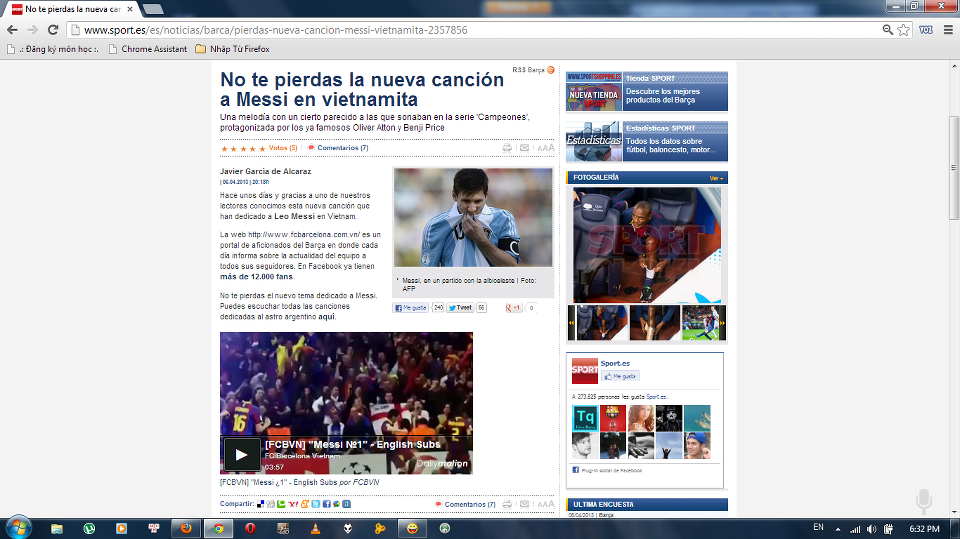The width and height of the screenshot is (960, 539).
Task: Play the Messi Nº1 Dailymotion video
Action: (241, 454)
